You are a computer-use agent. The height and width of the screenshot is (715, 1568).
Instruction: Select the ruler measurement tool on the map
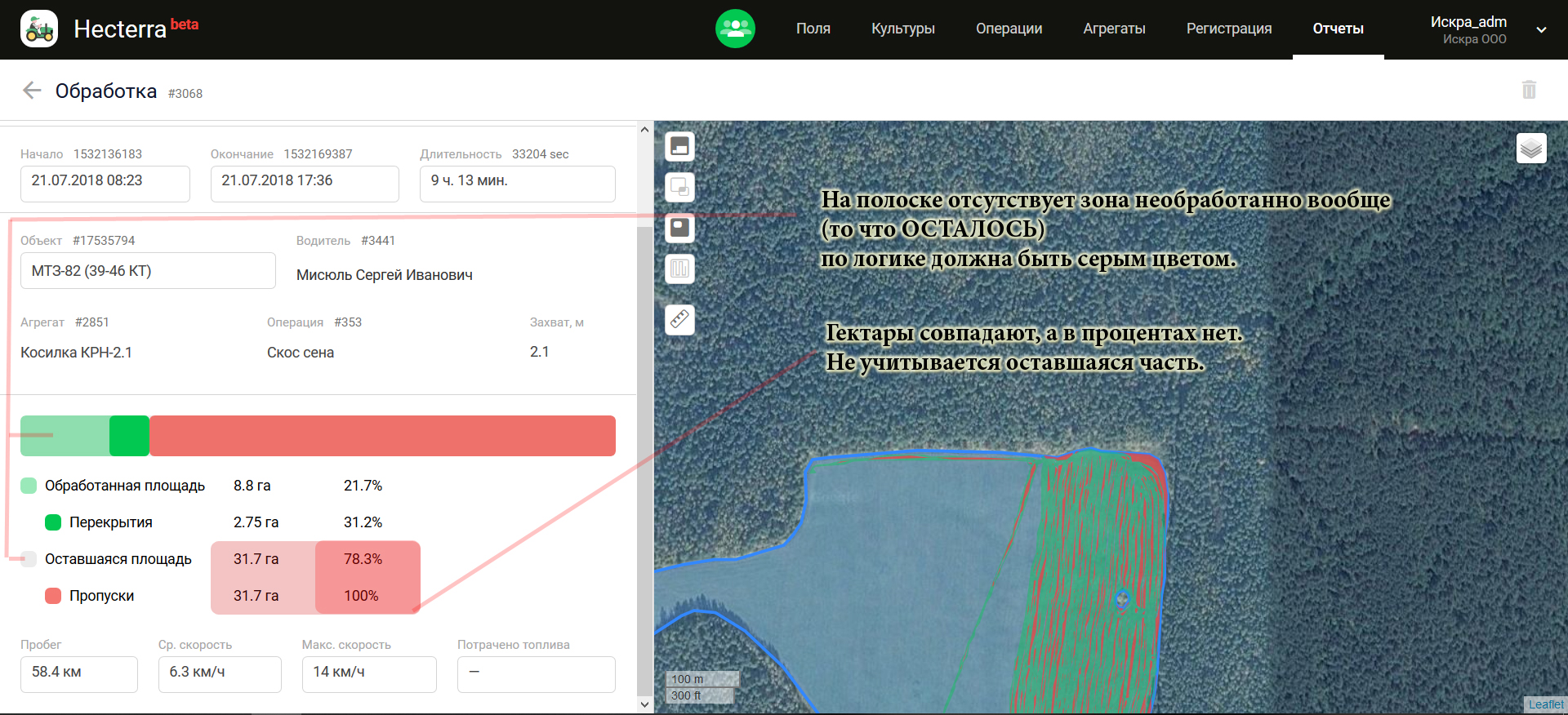(679, 319)
